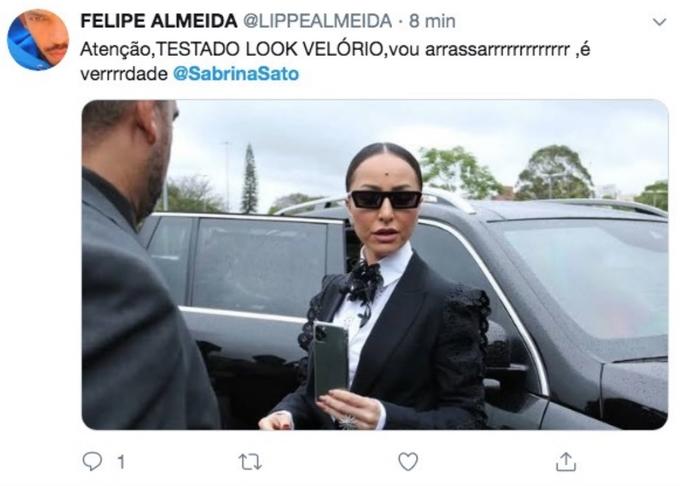The image size is (680, 486).
Task: Open the 8 min timestamp
Action: point(432,21)
